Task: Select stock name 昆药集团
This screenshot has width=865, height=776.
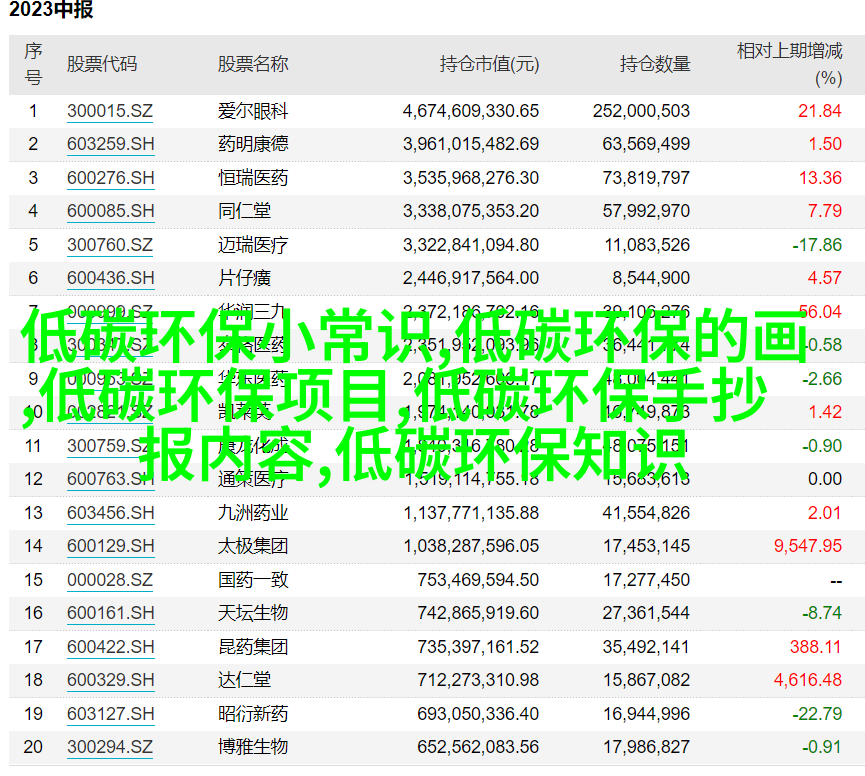Action: point(253,647)
